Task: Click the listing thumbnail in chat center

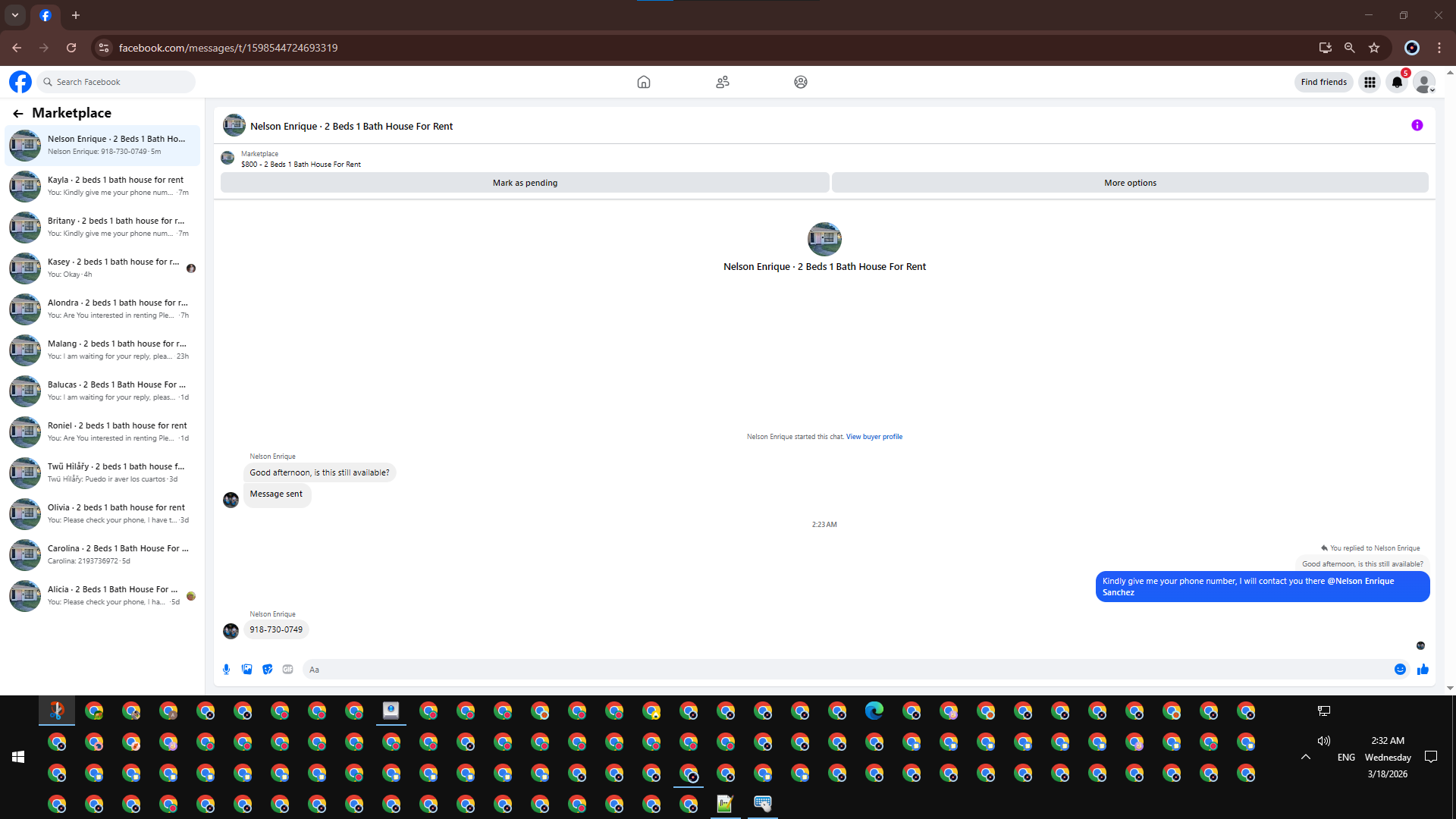Action: click(824, 239)
